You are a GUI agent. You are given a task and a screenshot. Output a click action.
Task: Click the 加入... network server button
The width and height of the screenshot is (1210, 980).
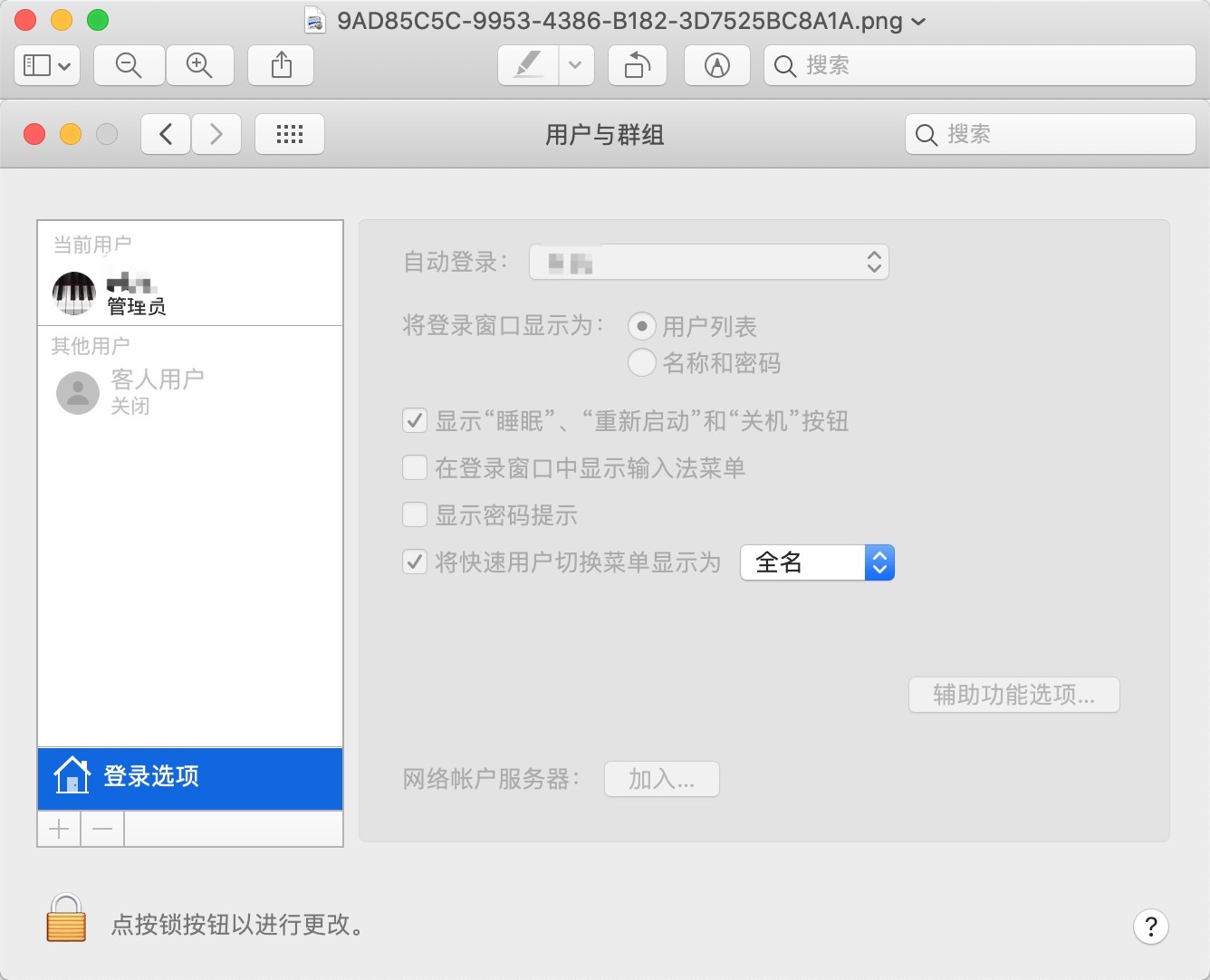coord(661,779)
